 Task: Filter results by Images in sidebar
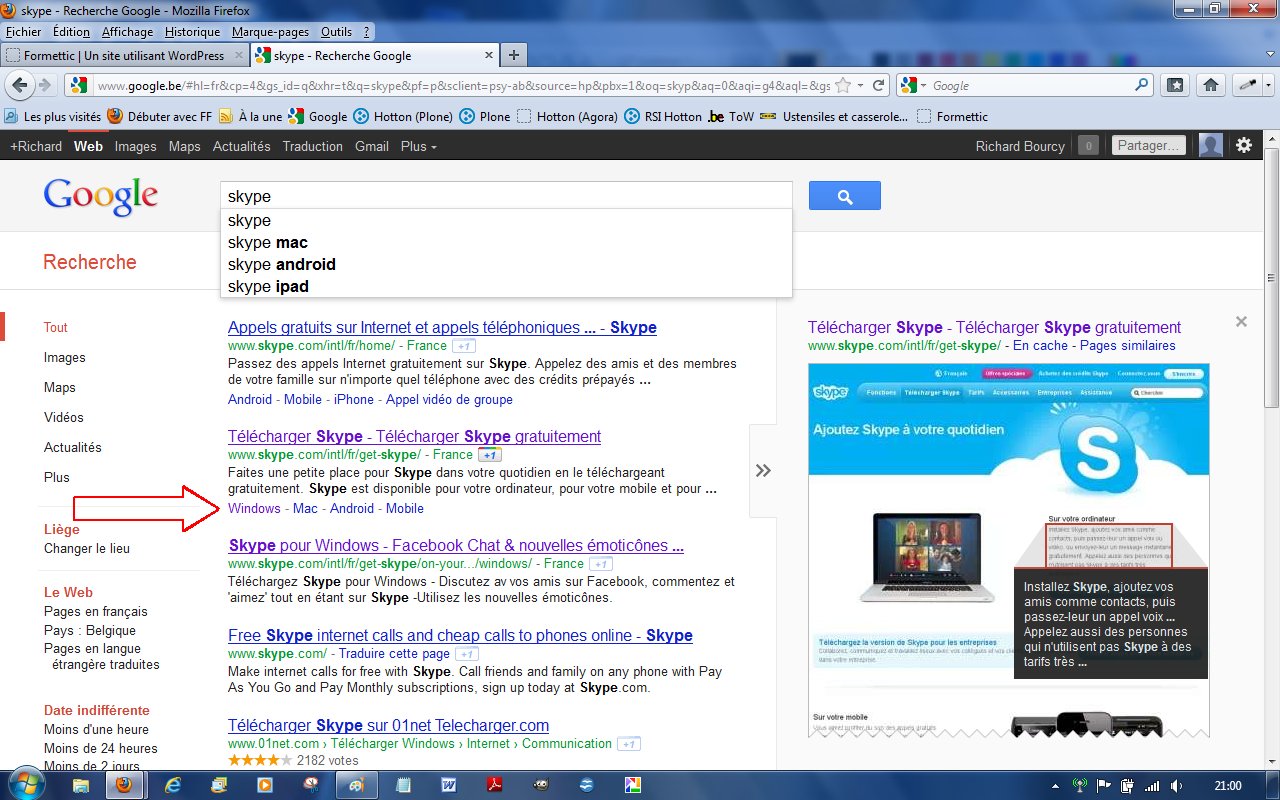coord(64,357)
